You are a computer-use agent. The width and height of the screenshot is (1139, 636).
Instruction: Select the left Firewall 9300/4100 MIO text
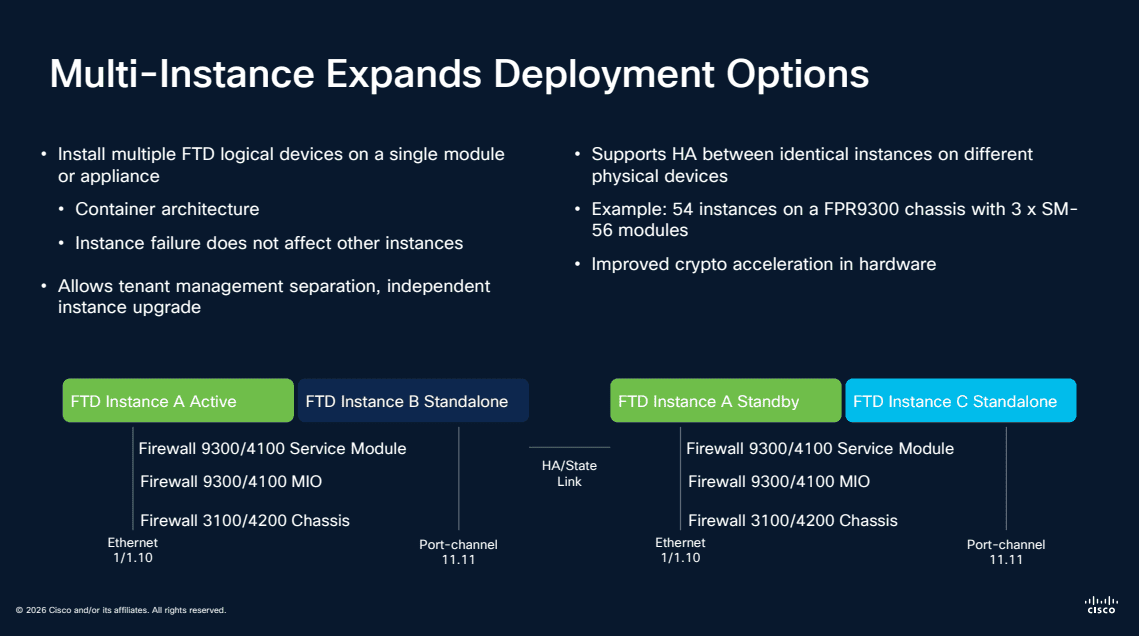coord(231,482)
